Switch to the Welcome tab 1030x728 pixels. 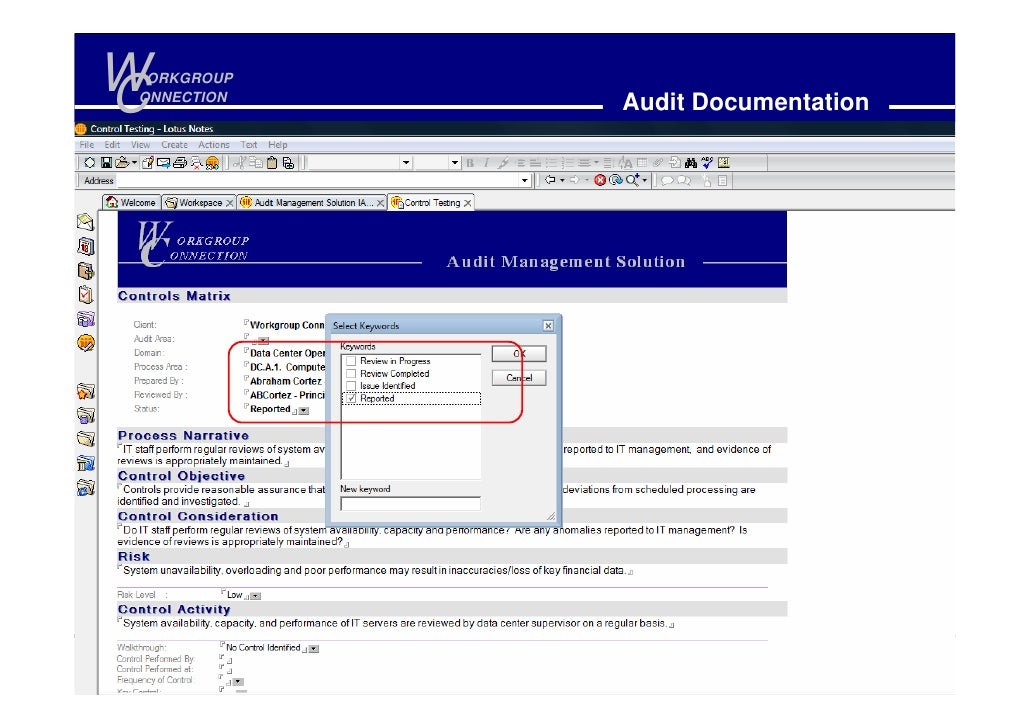pos(132,202)
